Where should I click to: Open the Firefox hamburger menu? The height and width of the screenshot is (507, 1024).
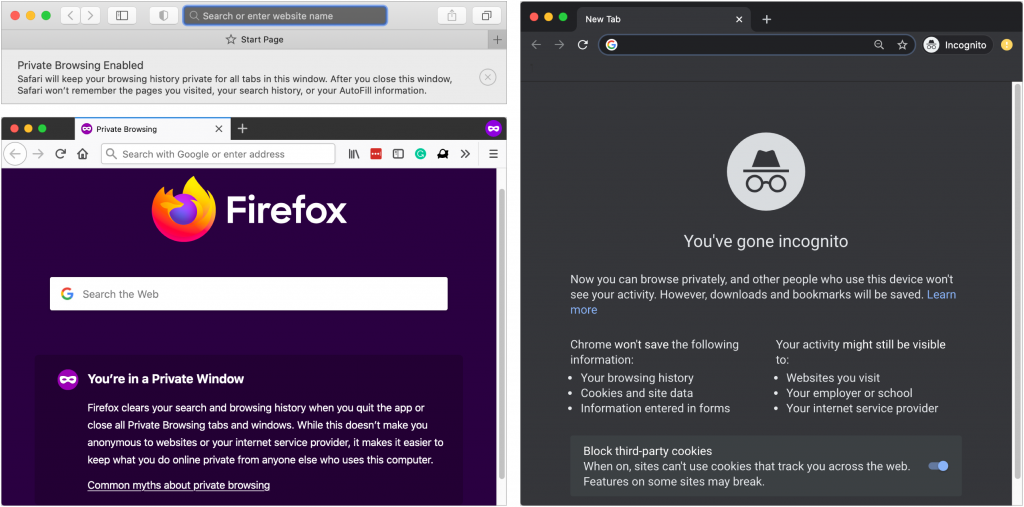click(x=493, y=154)
